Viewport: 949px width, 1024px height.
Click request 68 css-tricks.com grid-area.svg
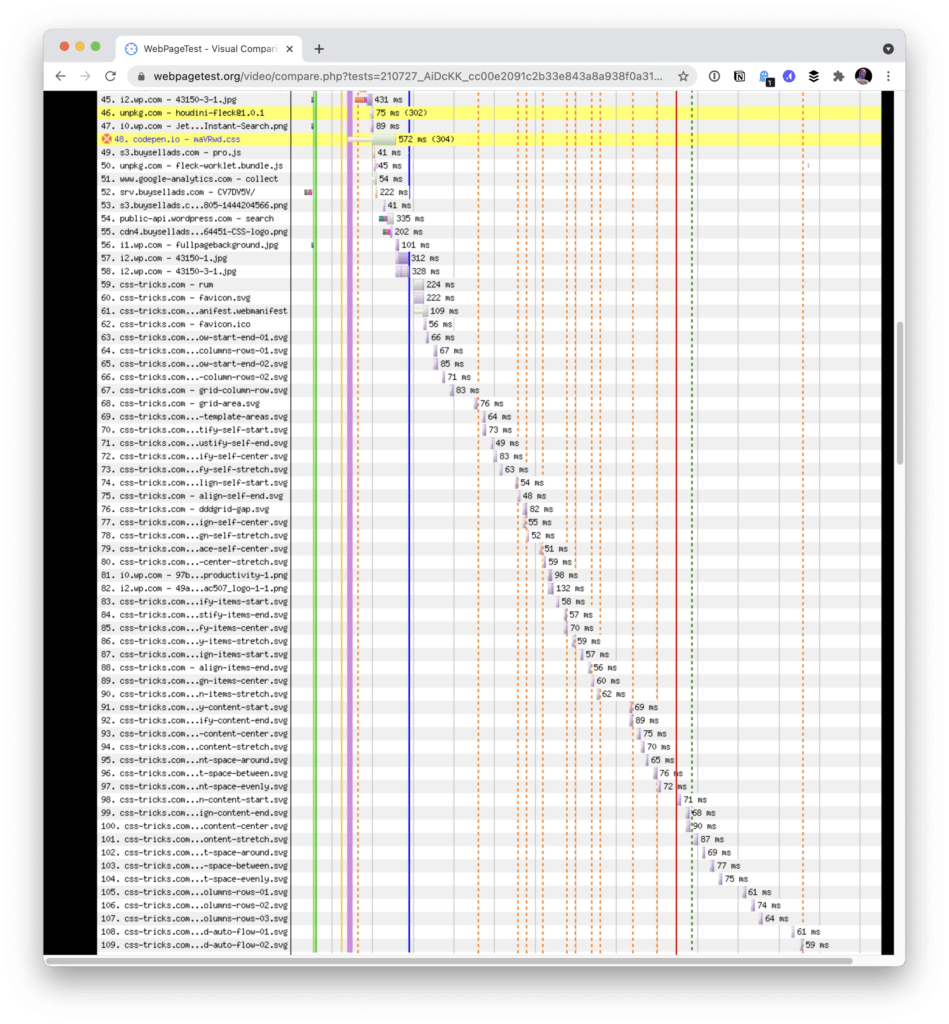tap(180, 404)
